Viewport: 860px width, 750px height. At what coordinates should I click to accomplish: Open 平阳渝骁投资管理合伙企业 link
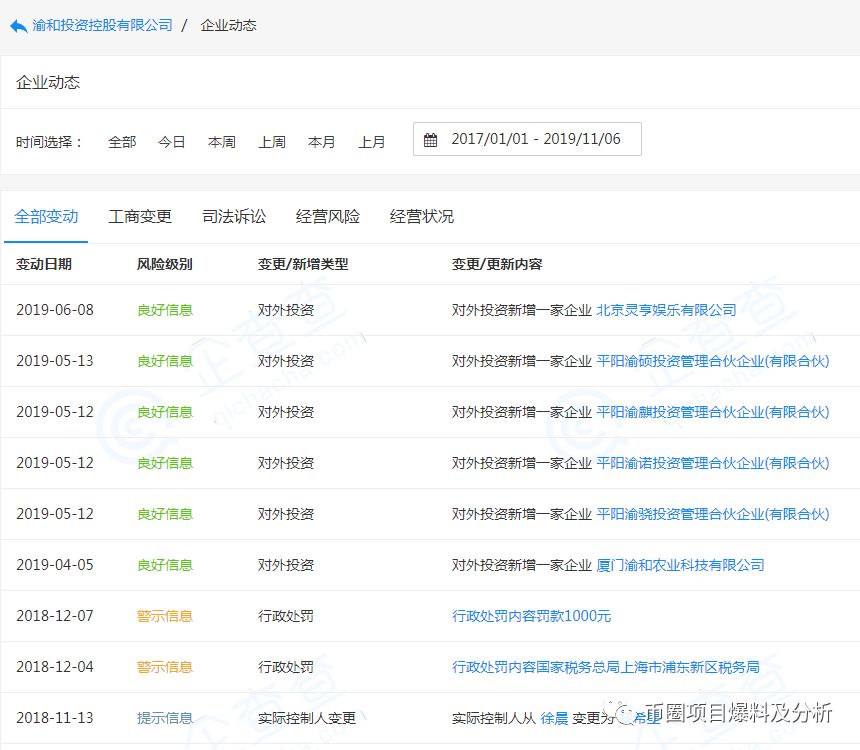(713, 514)
